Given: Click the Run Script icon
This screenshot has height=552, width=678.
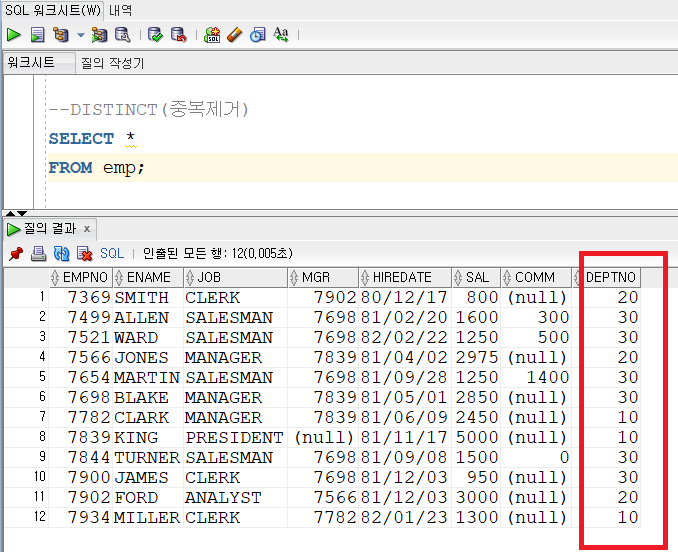Looking at the screenshot, I should pos(38,35).
